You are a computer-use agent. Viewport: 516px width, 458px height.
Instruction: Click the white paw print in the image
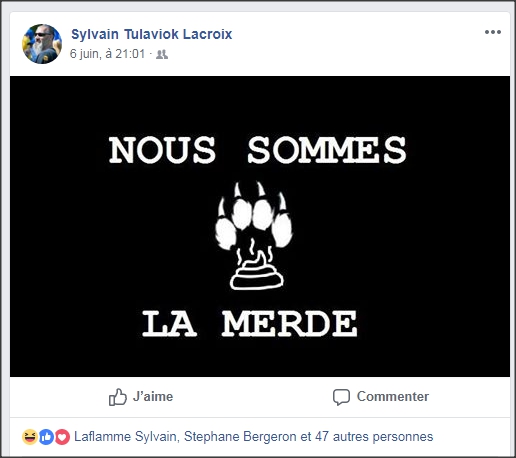(x=253, y=215)
